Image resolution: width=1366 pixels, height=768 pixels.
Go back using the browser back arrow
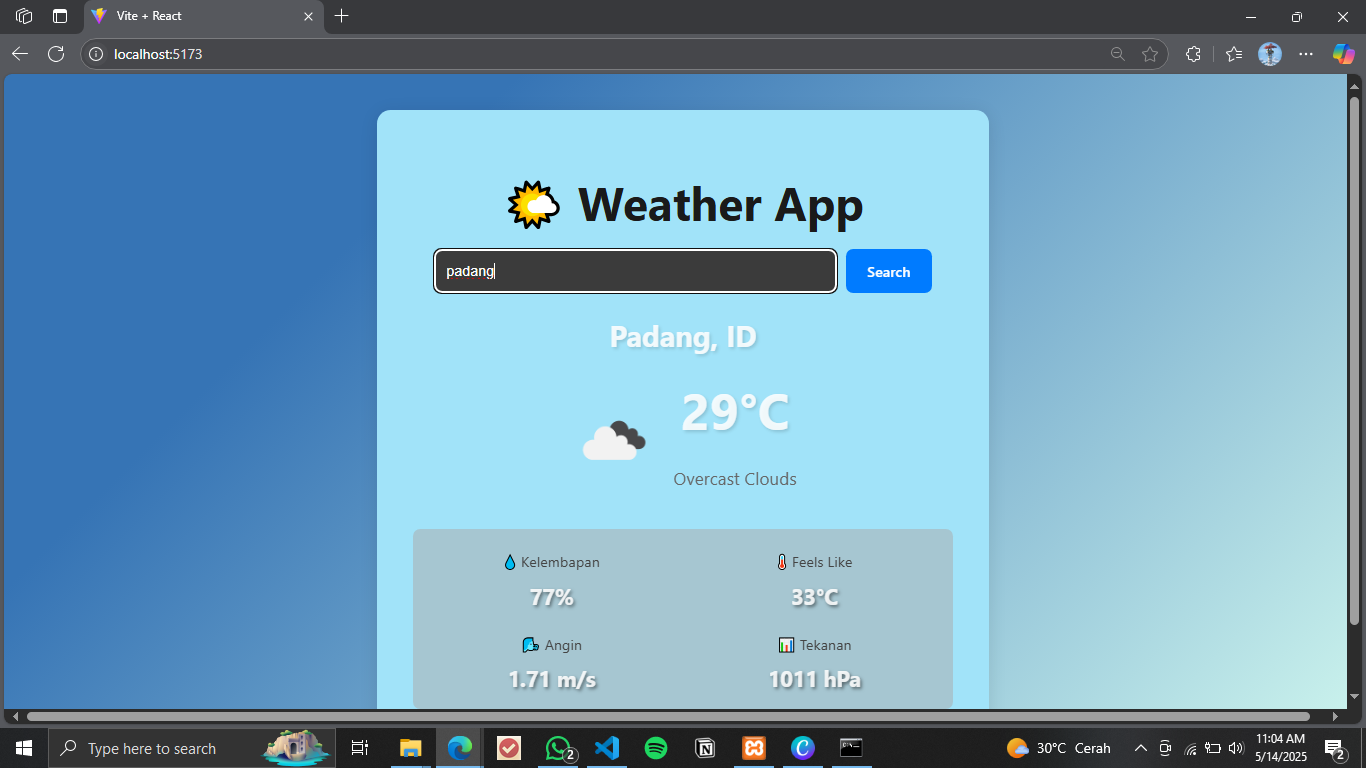tap(20, 54)
